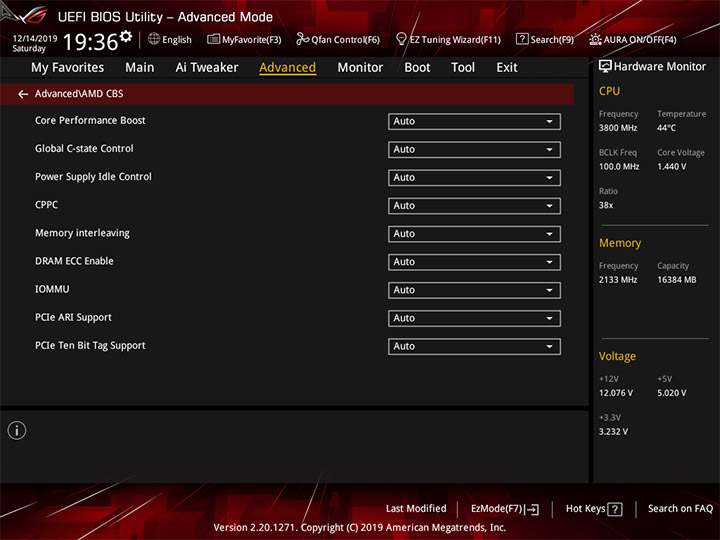Click +3.3V reading 3.232 V
The height and width of the screenshot is (540, 720).
point(613,432)
